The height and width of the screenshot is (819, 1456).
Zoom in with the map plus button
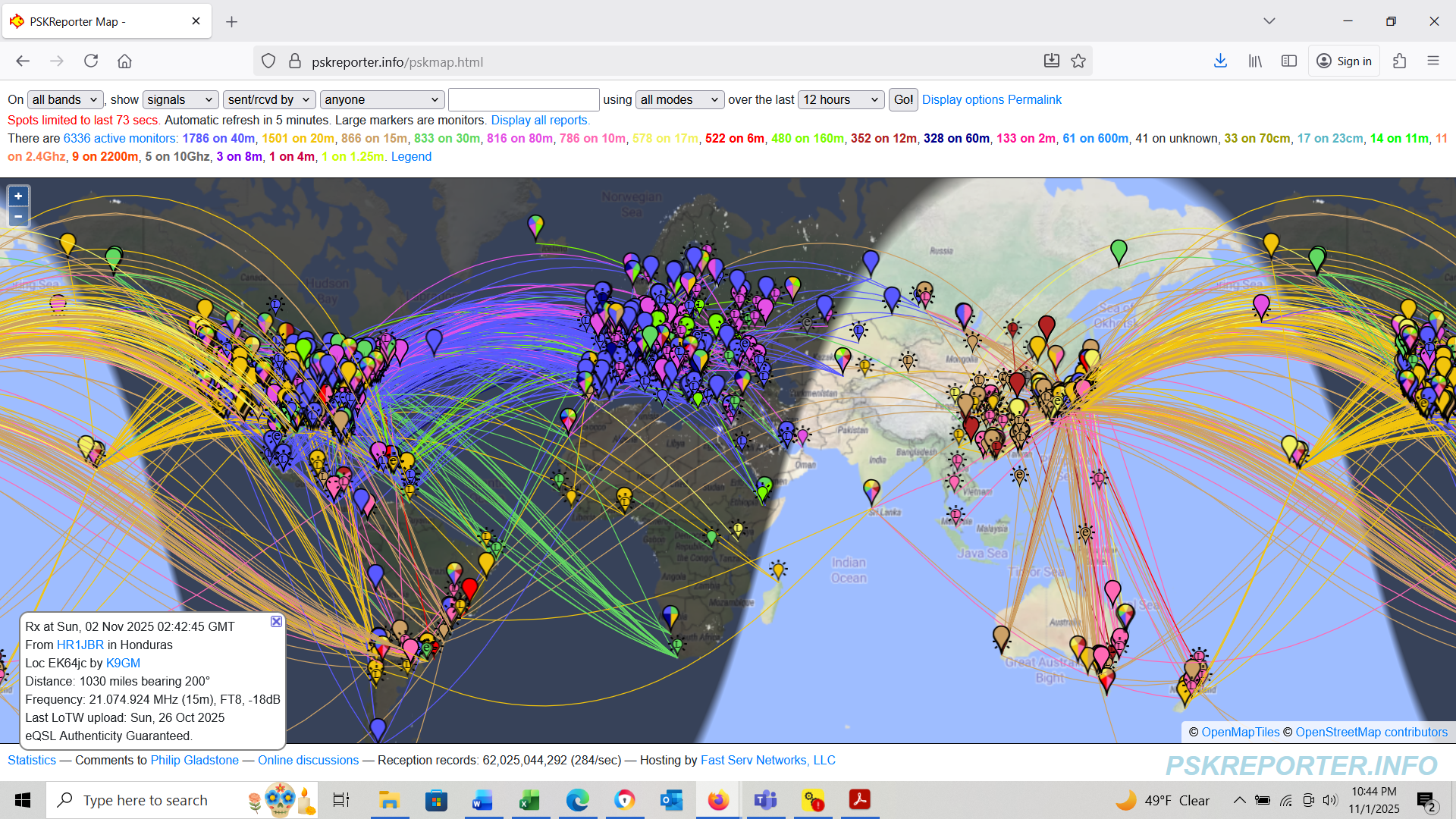pos(18,196)
